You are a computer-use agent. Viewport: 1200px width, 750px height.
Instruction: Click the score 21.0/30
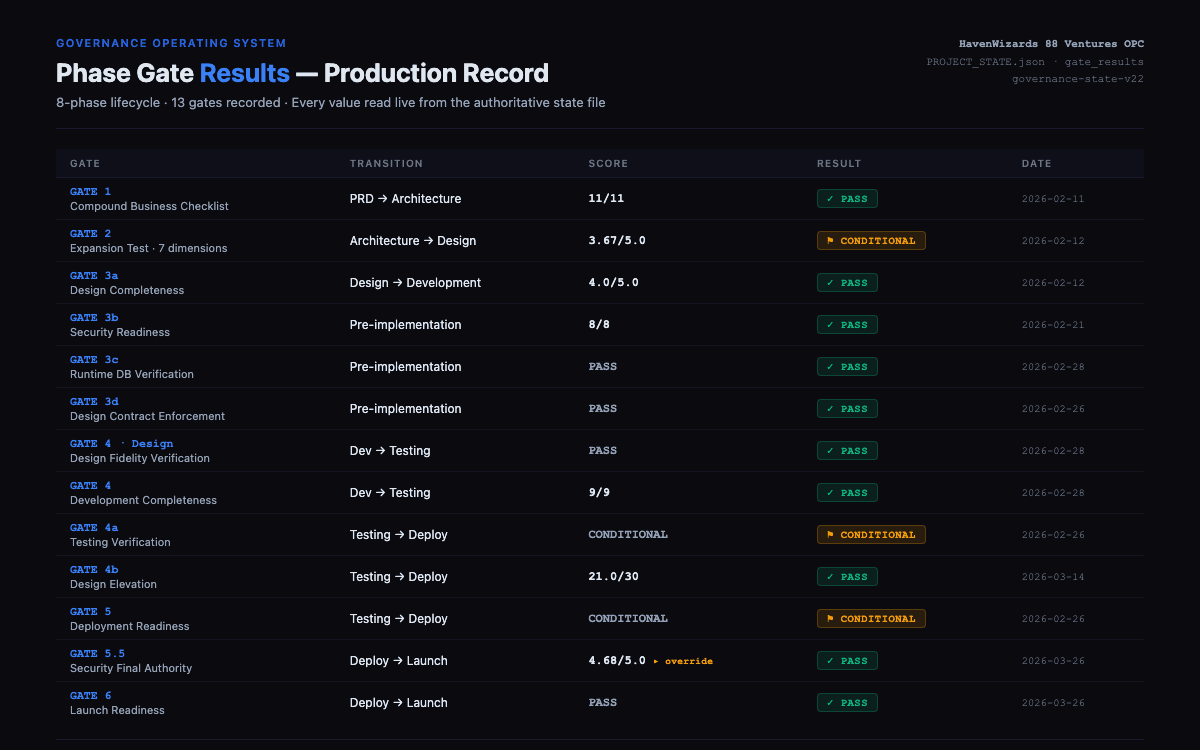tap(613, 577)
